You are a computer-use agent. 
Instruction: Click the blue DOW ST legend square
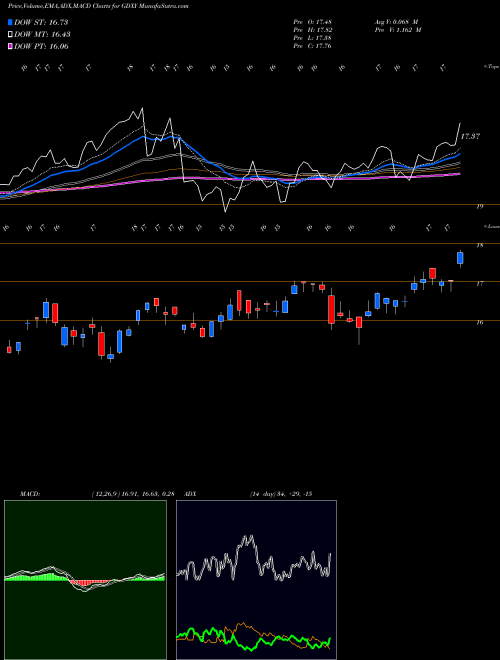coord(11,22)
